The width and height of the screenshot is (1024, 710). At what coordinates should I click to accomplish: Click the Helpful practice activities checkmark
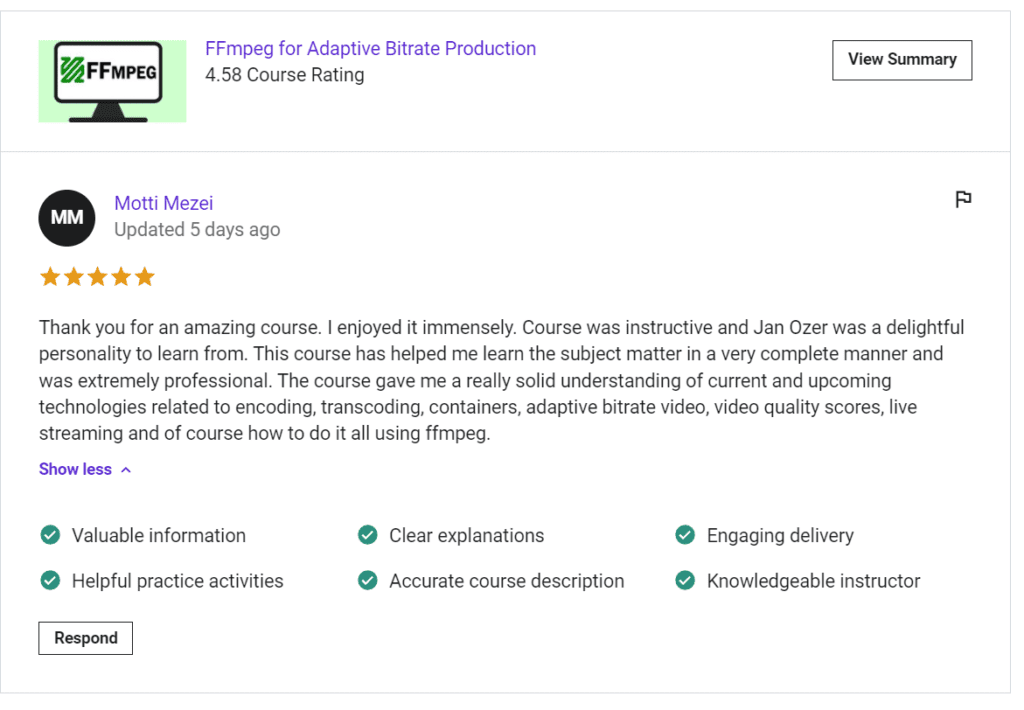50,580
